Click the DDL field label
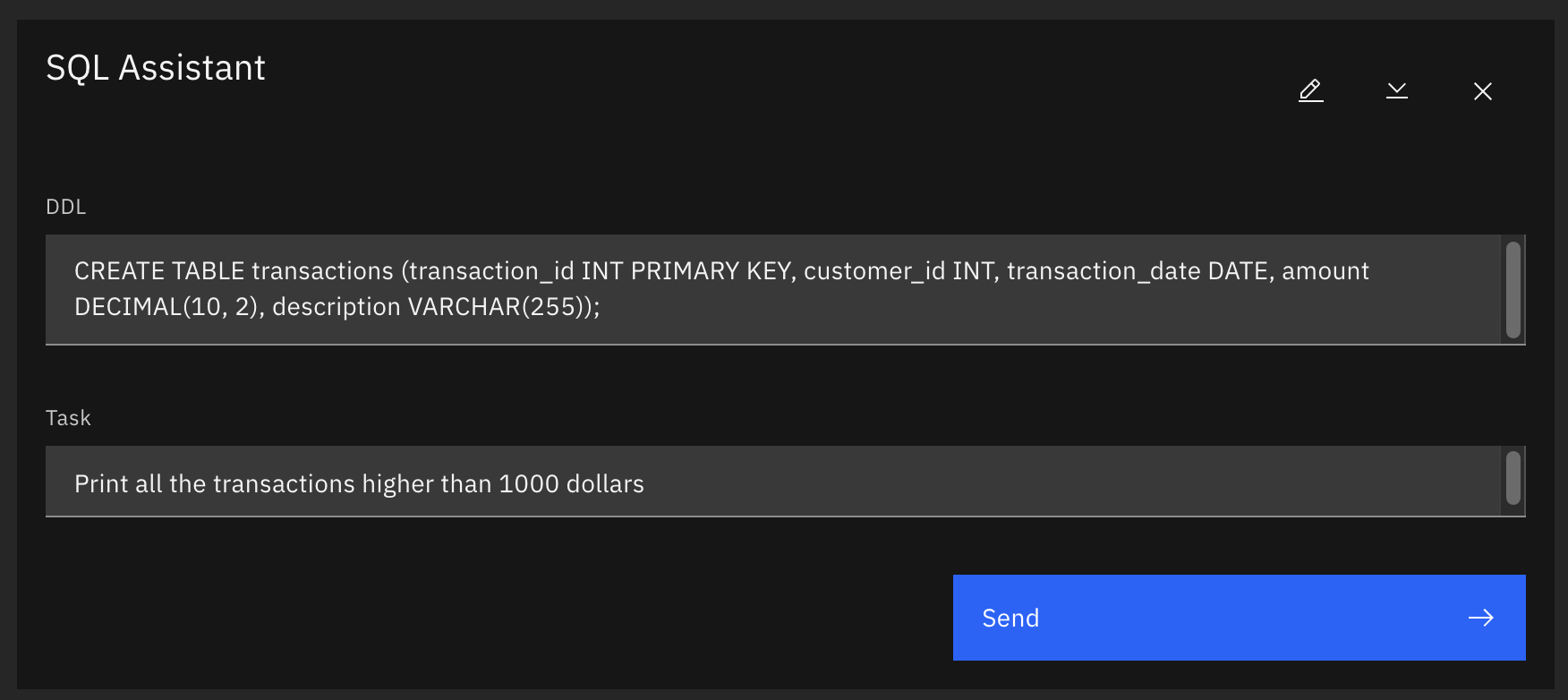Viewport: 1568px width, 700px height. pyautogui.click(x=66, y=207)
